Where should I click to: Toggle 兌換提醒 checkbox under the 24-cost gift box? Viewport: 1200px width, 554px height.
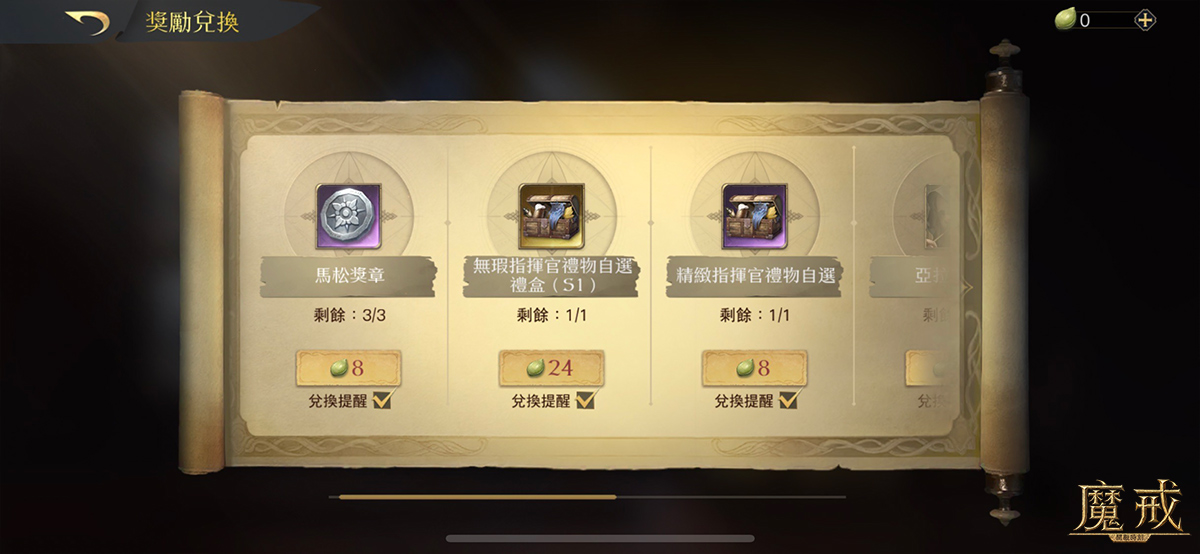point(586,400)
